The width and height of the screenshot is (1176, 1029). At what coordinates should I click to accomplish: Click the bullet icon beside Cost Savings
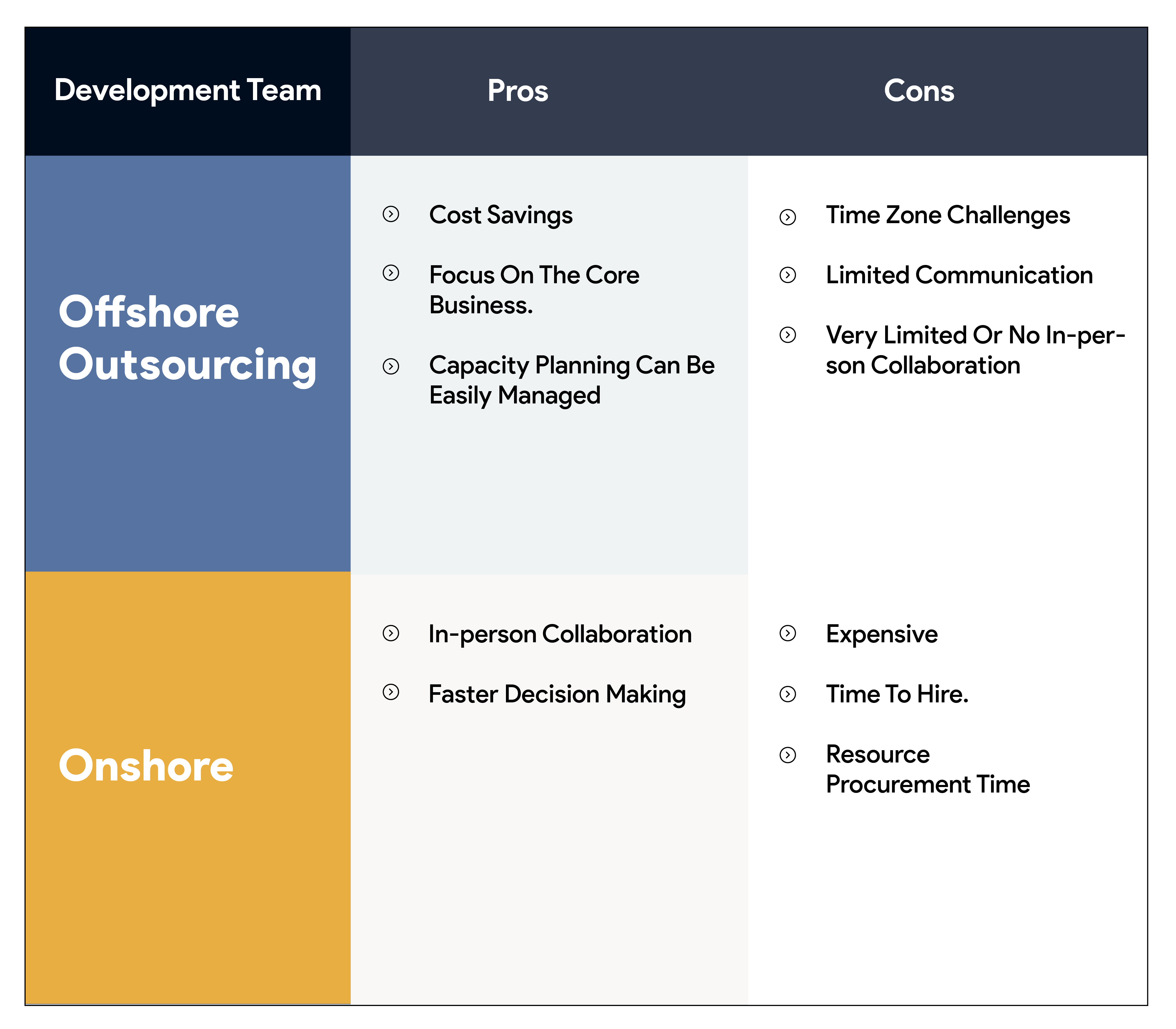pyautogui.click(x=390, y=214)
